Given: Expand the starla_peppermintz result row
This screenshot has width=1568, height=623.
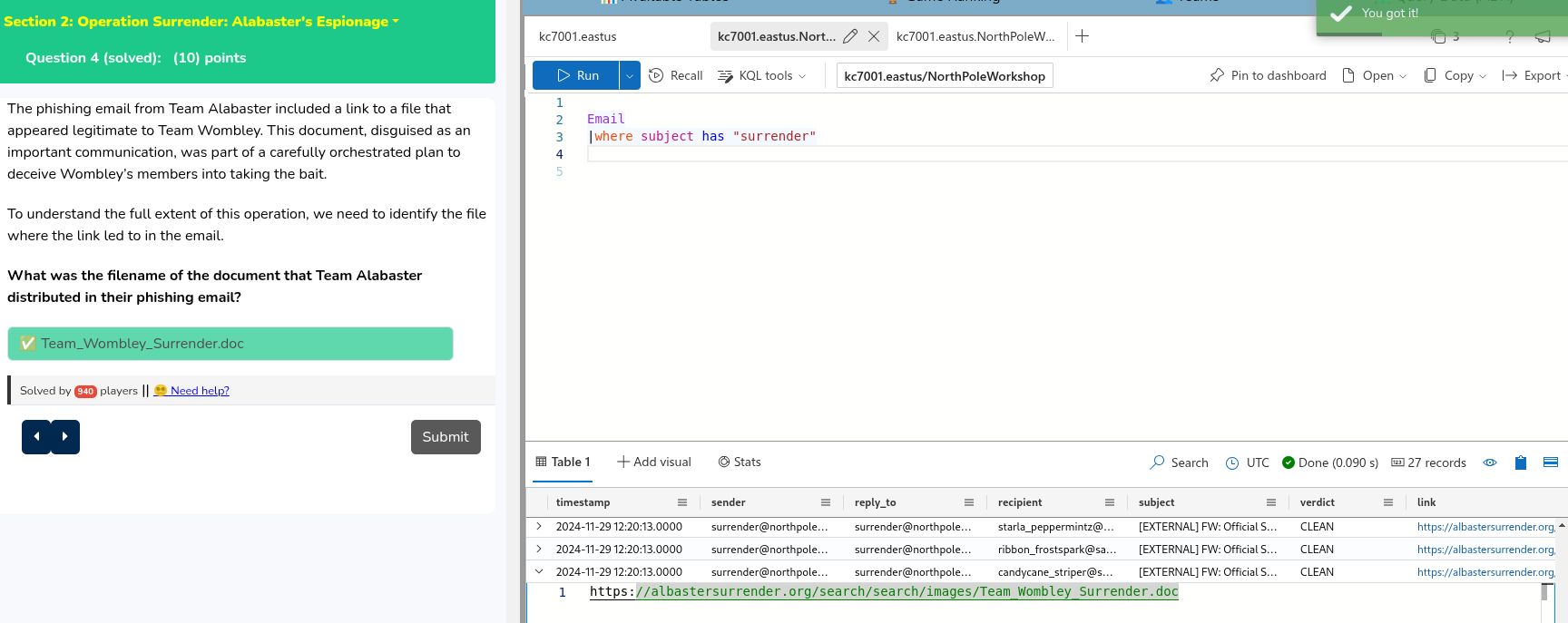Looking at the screenshot, I should [x=539, y=526].
